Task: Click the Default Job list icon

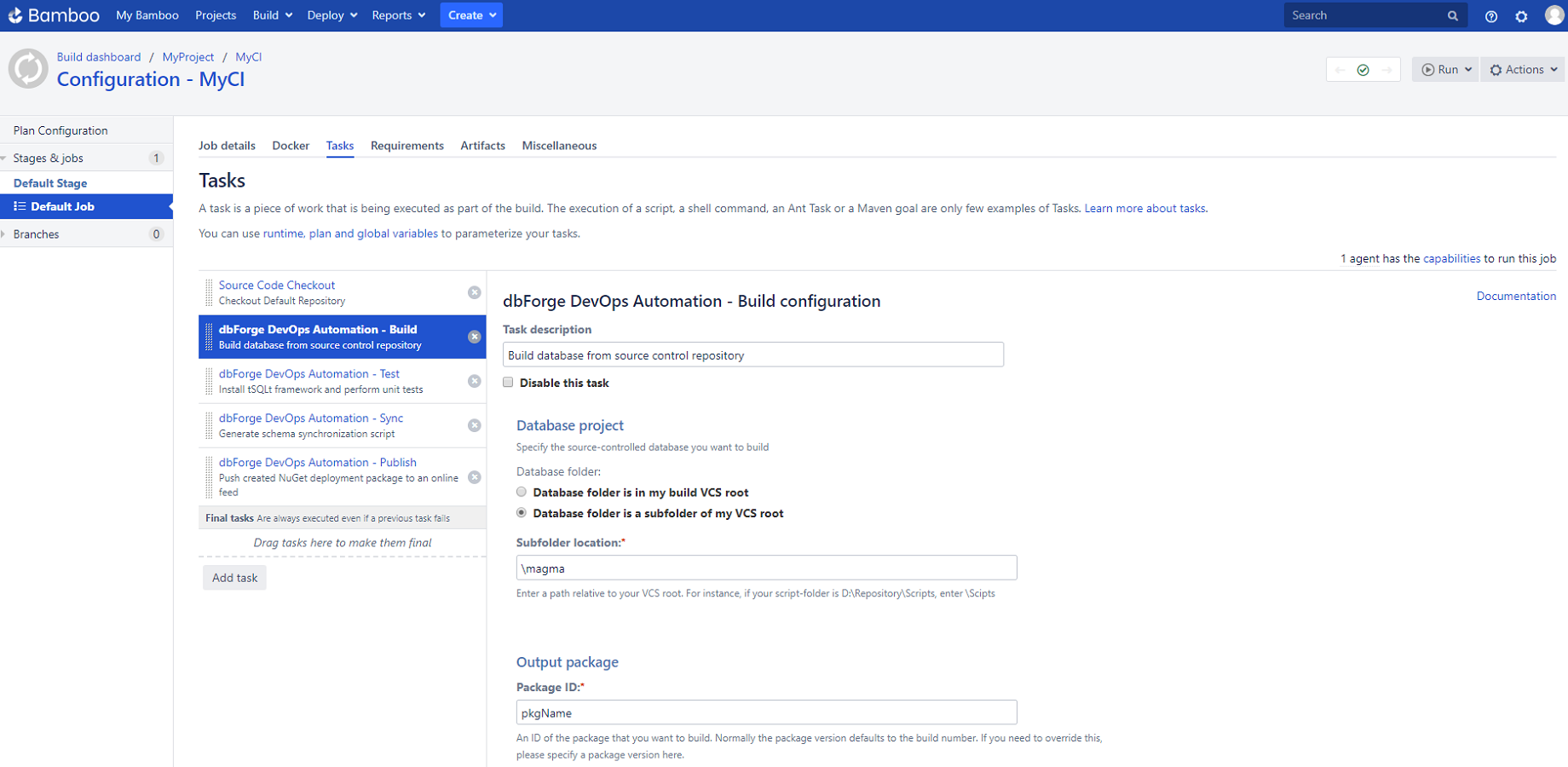Action: [20, 206]
